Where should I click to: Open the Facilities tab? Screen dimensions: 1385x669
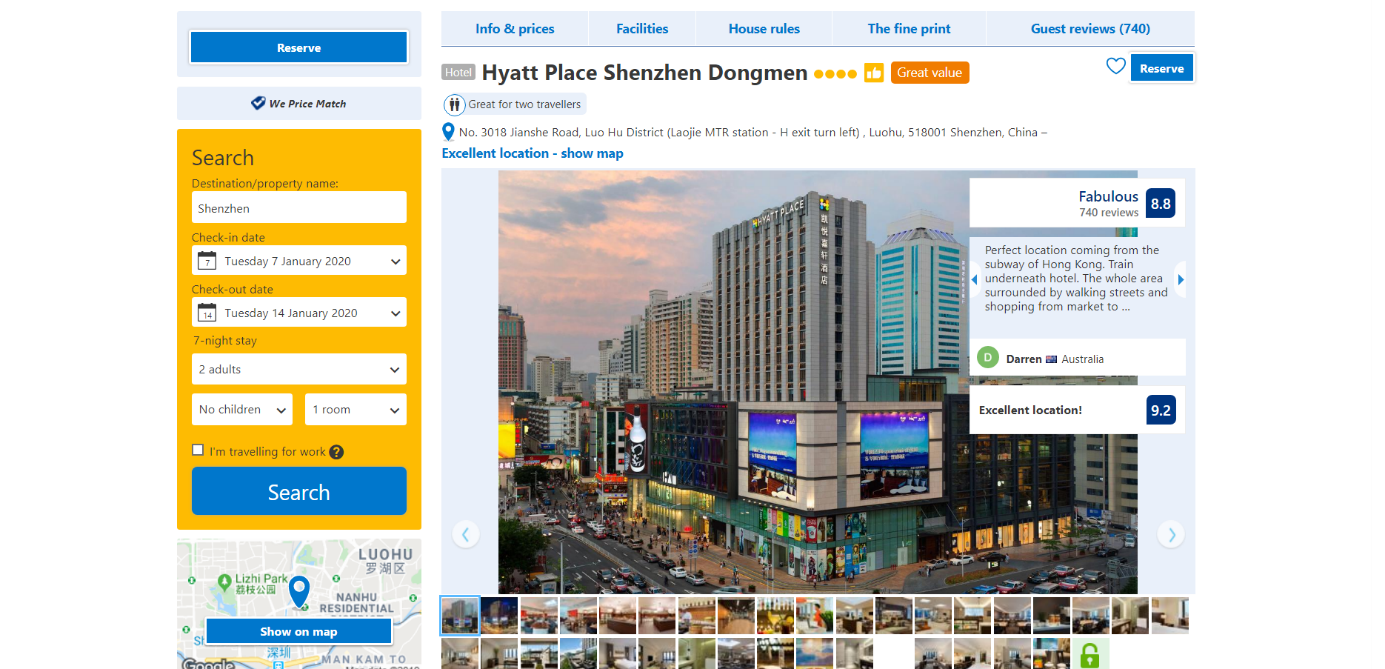click(x=642, y=29)
